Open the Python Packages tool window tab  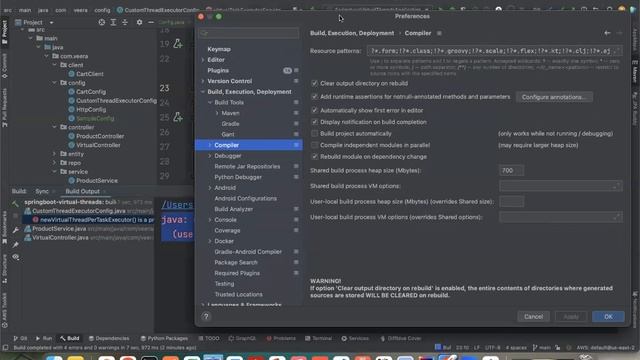(x=164, y=338)
